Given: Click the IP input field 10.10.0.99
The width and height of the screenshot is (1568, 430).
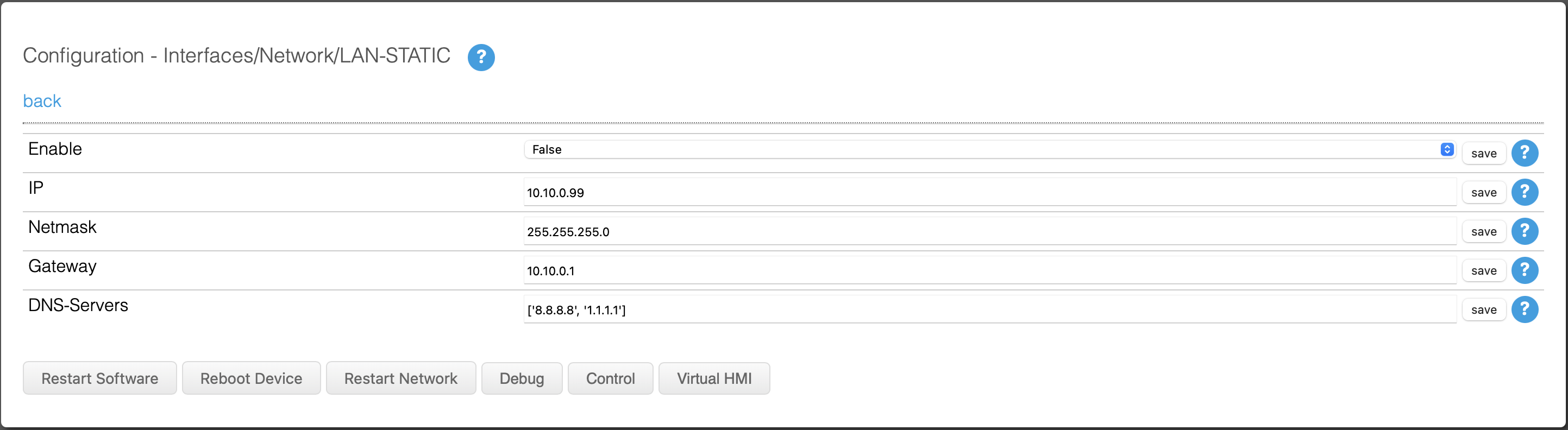Looking at the screenshot, I should [x=990, y=192].
